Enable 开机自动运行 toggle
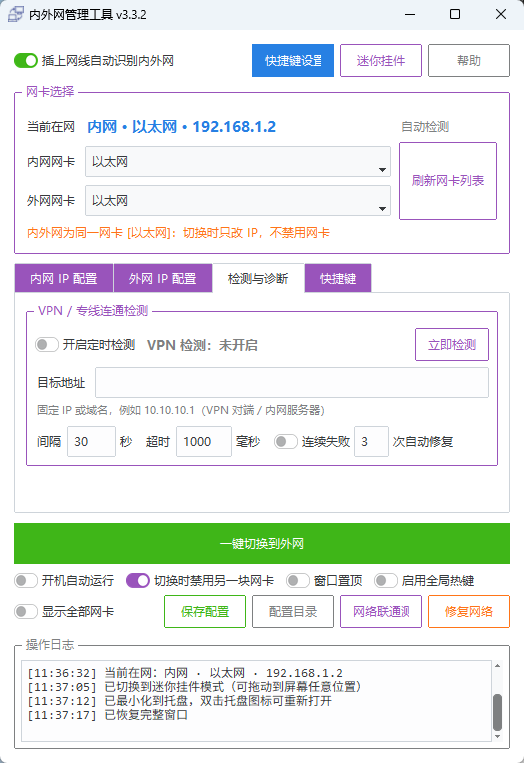The width and height of the screenshot is (524, 763). pos(26,581)
